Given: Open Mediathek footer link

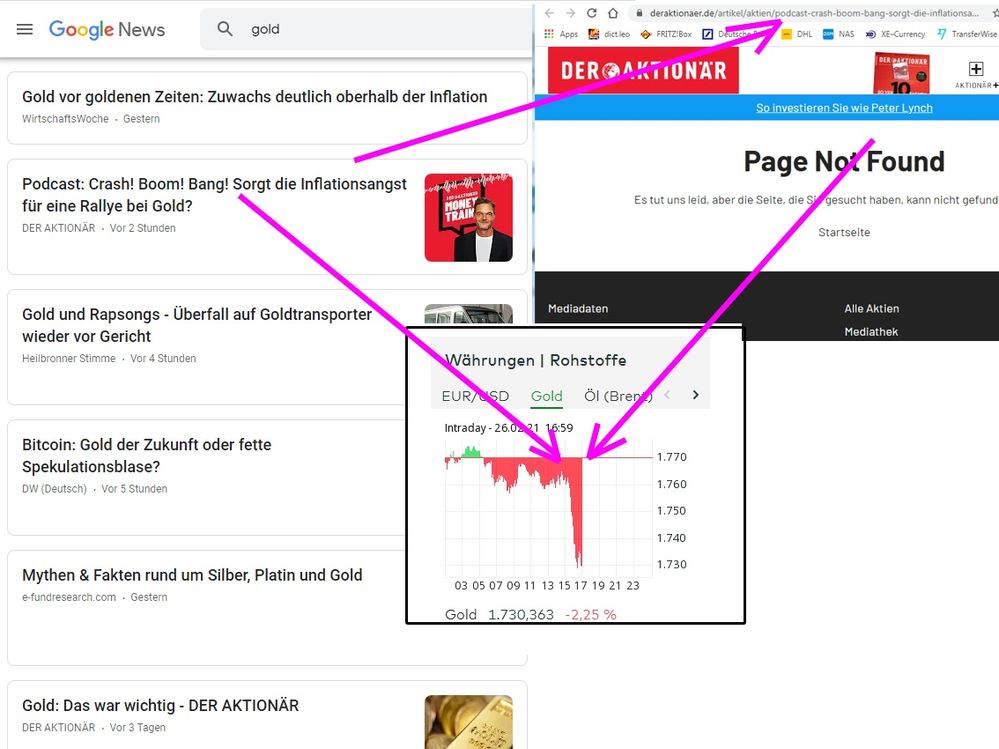Looking at the screenshot, I should coord(871,332).
